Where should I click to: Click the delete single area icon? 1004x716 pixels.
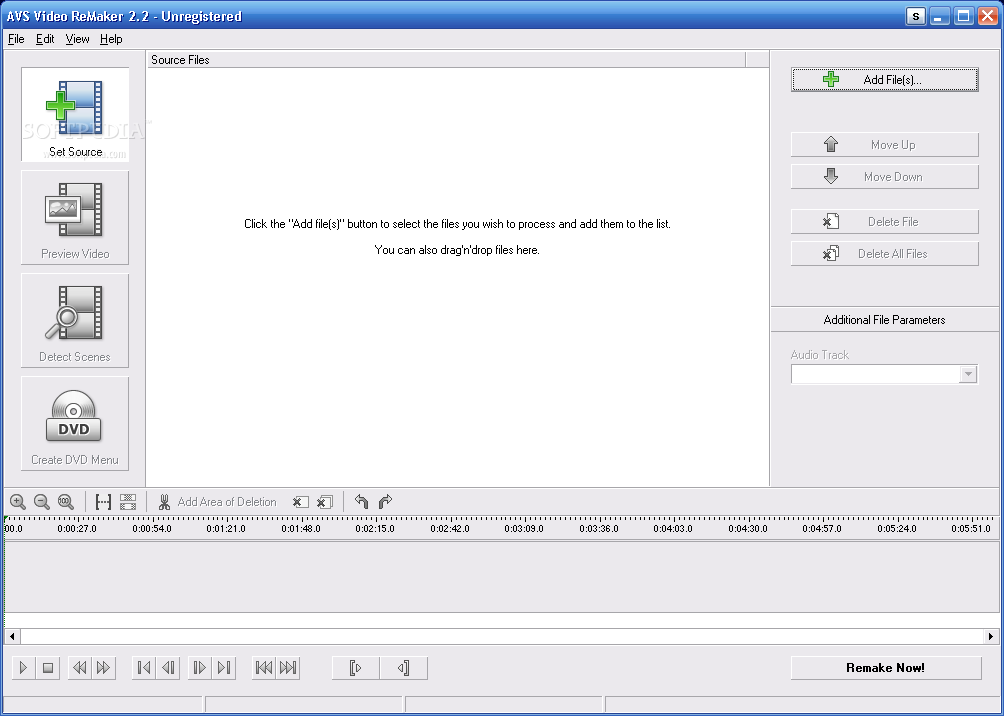pos(300,501)
